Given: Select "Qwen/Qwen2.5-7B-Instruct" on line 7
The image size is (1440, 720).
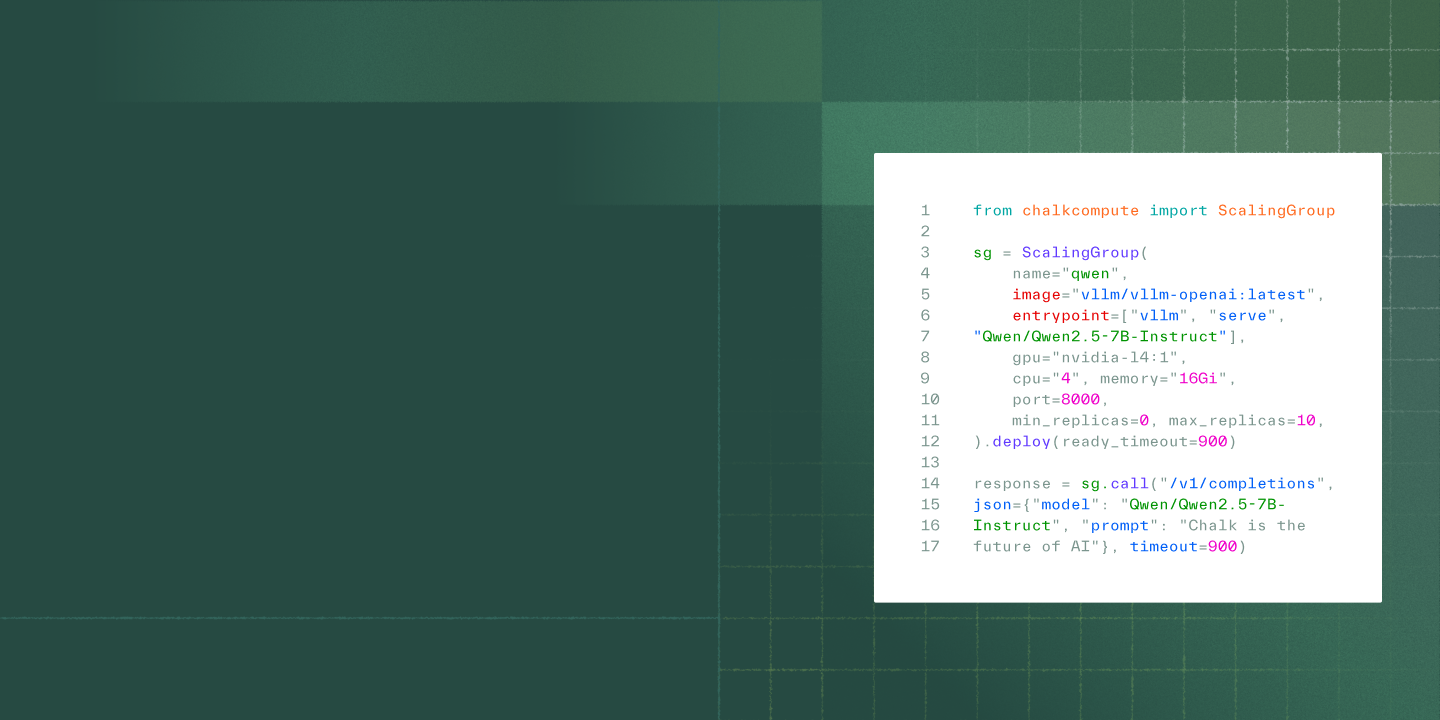Looking at the screenshot, I should [x=1100, y=337].
